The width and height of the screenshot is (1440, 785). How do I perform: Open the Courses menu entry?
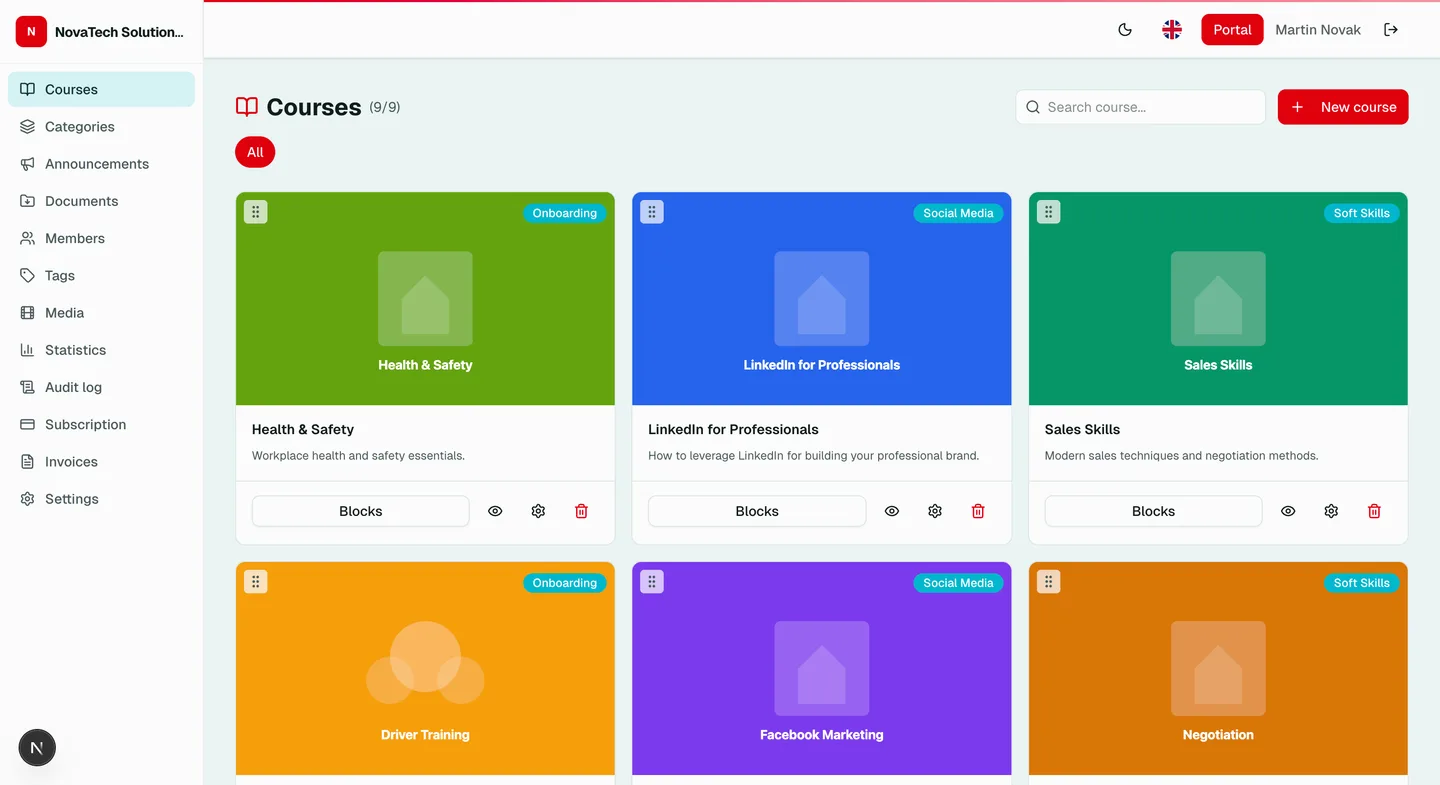coord(70,89)
